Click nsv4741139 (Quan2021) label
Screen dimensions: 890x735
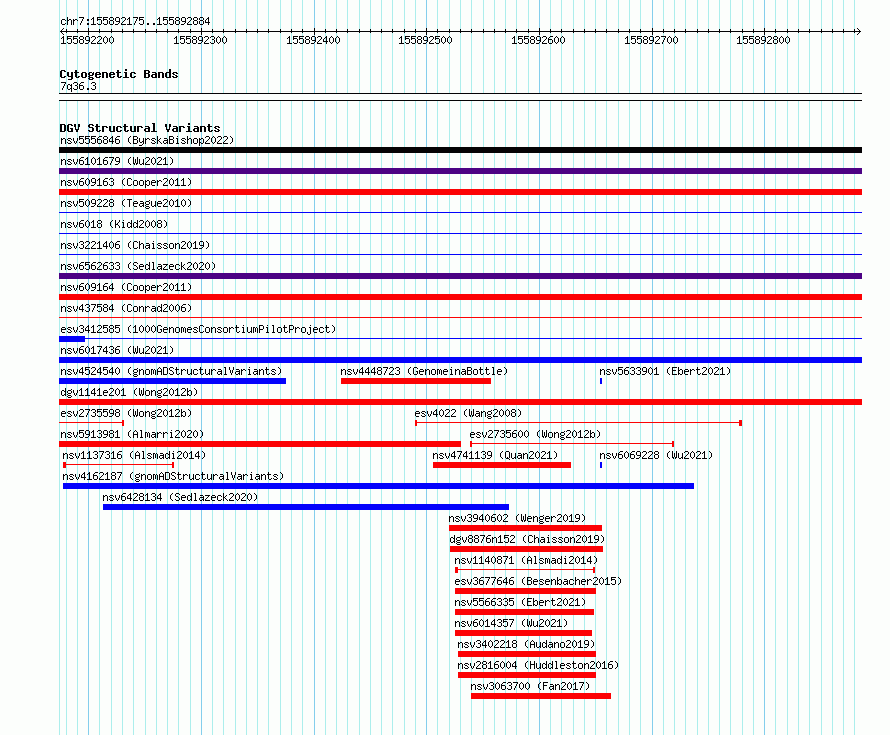495,455
